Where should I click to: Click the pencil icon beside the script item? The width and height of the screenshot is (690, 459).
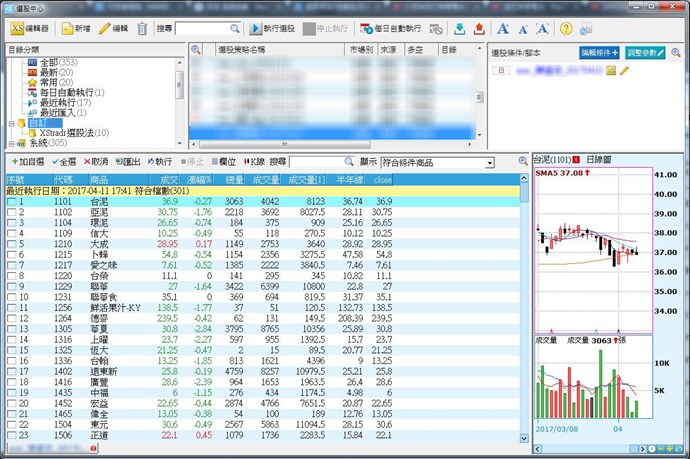[625, 71]
